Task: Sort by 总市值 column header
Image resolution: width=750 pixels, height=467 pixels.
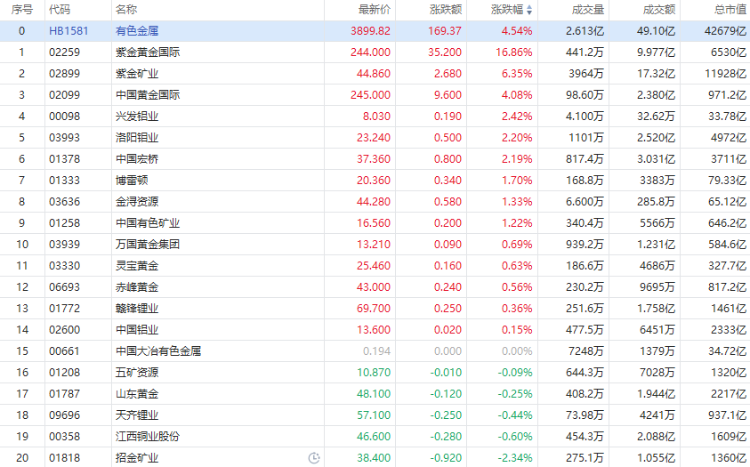Action: click(730, 10)
